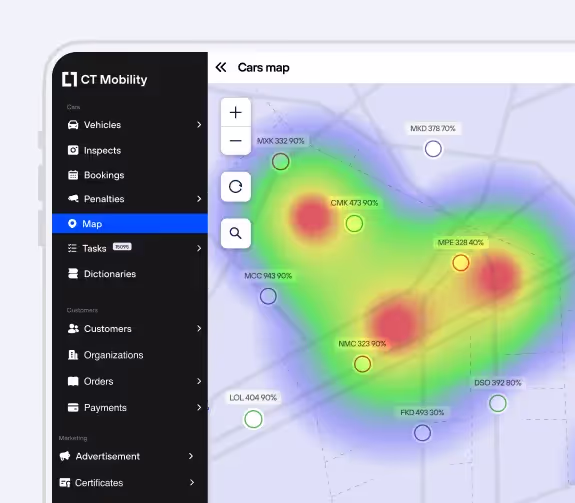
Task: Click the 'MKD 378 70%' label
Action: [433, 128]
